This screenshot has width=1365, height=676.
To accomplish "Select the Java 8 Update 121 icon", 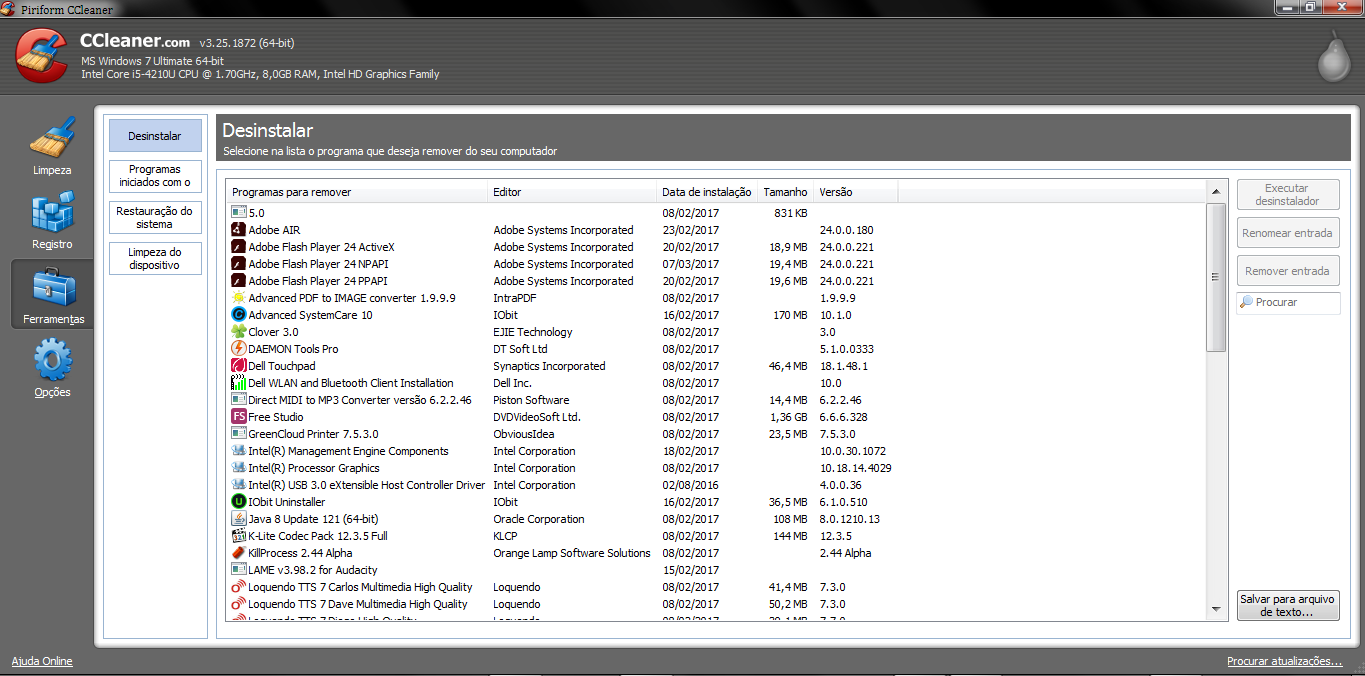I will tap(239, 519).
